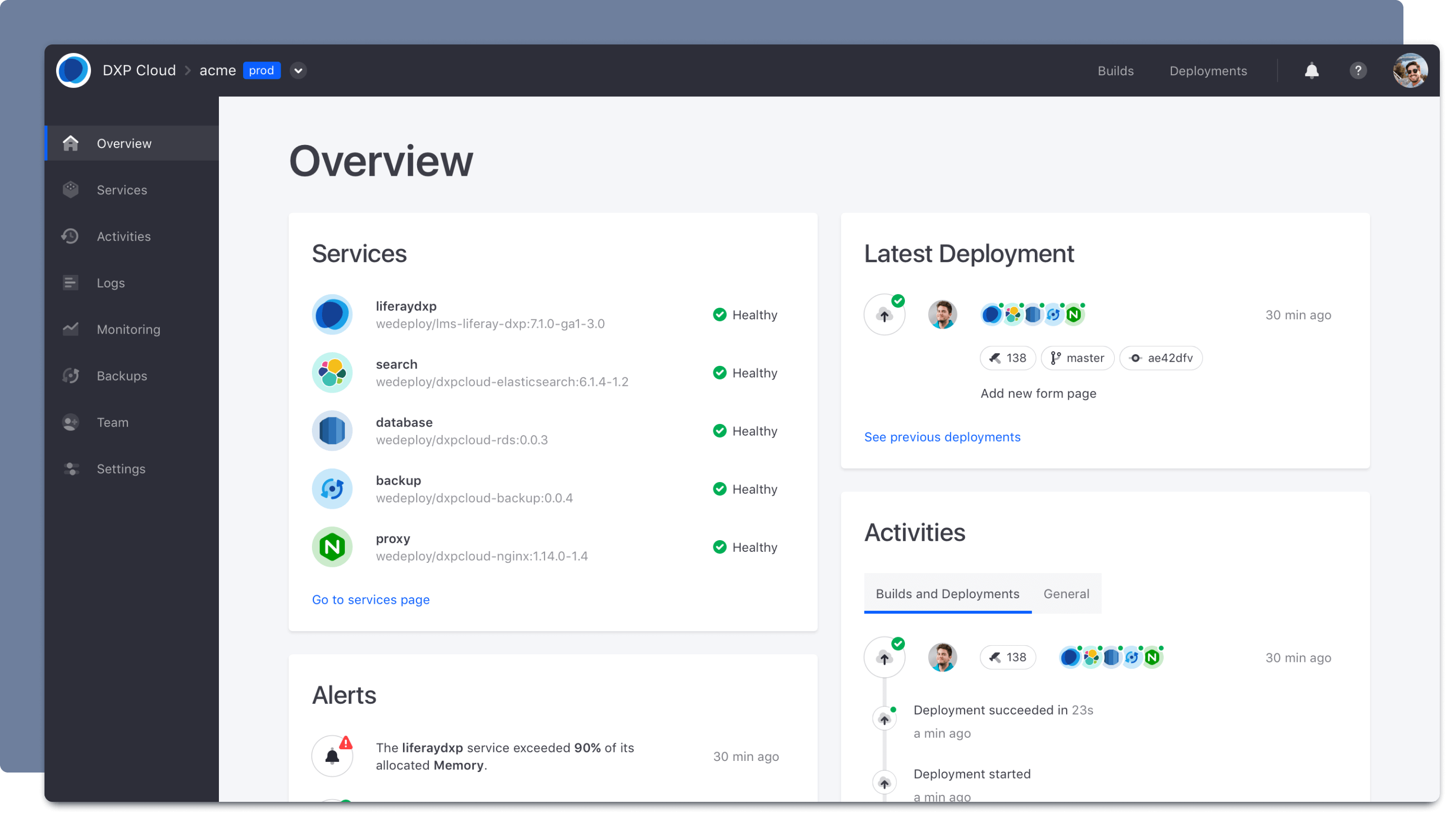Select Overview in the sidebar
Viewport: 1456px width, 818px height.
click(131, 143)
